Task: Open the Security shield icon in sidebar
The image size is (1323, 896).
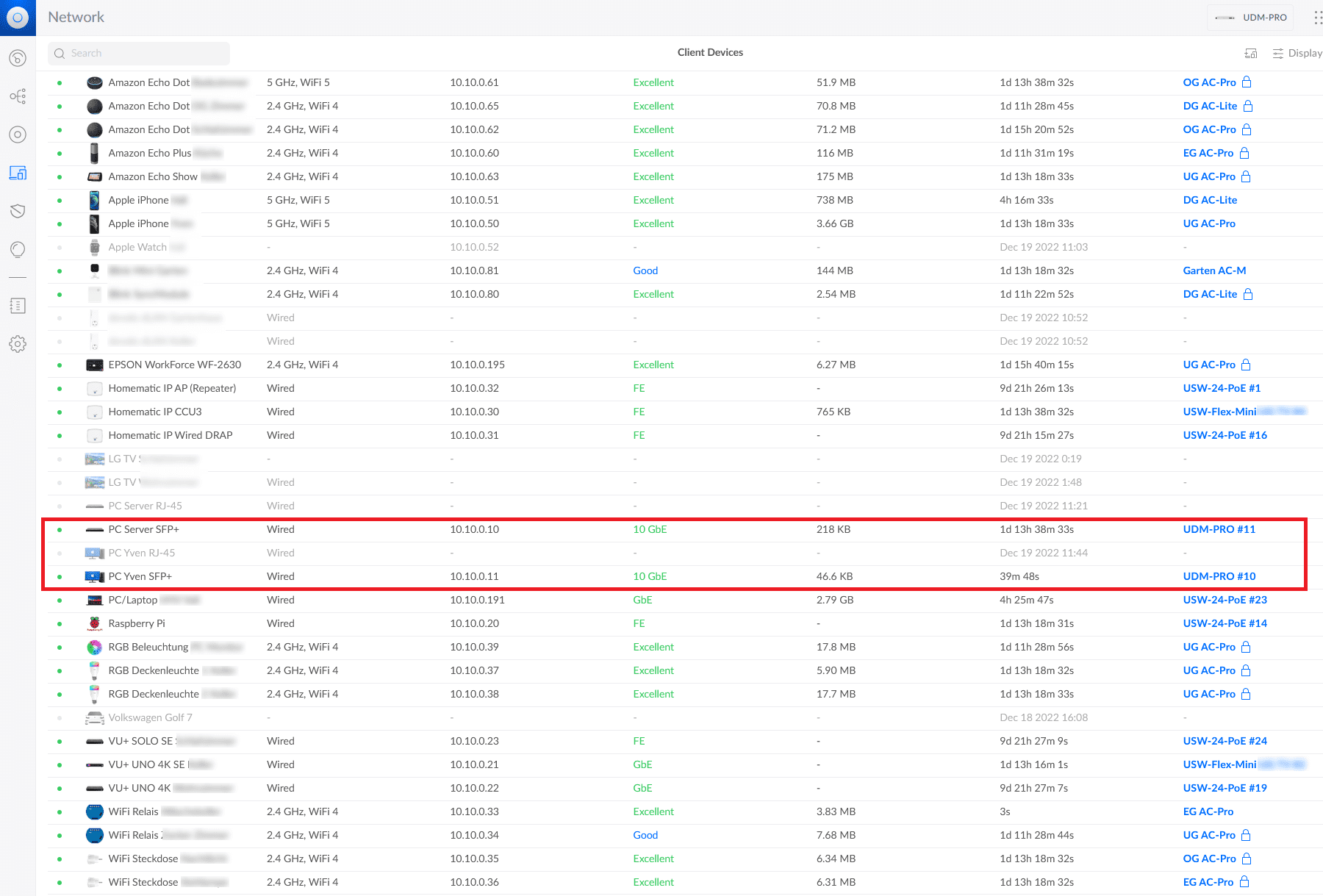Action: click(18, 211)
